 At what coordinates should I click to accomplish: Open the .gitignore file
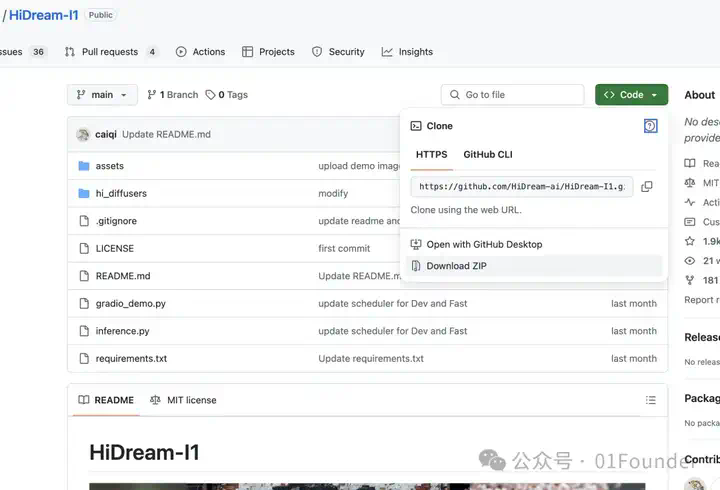[116, 221]
